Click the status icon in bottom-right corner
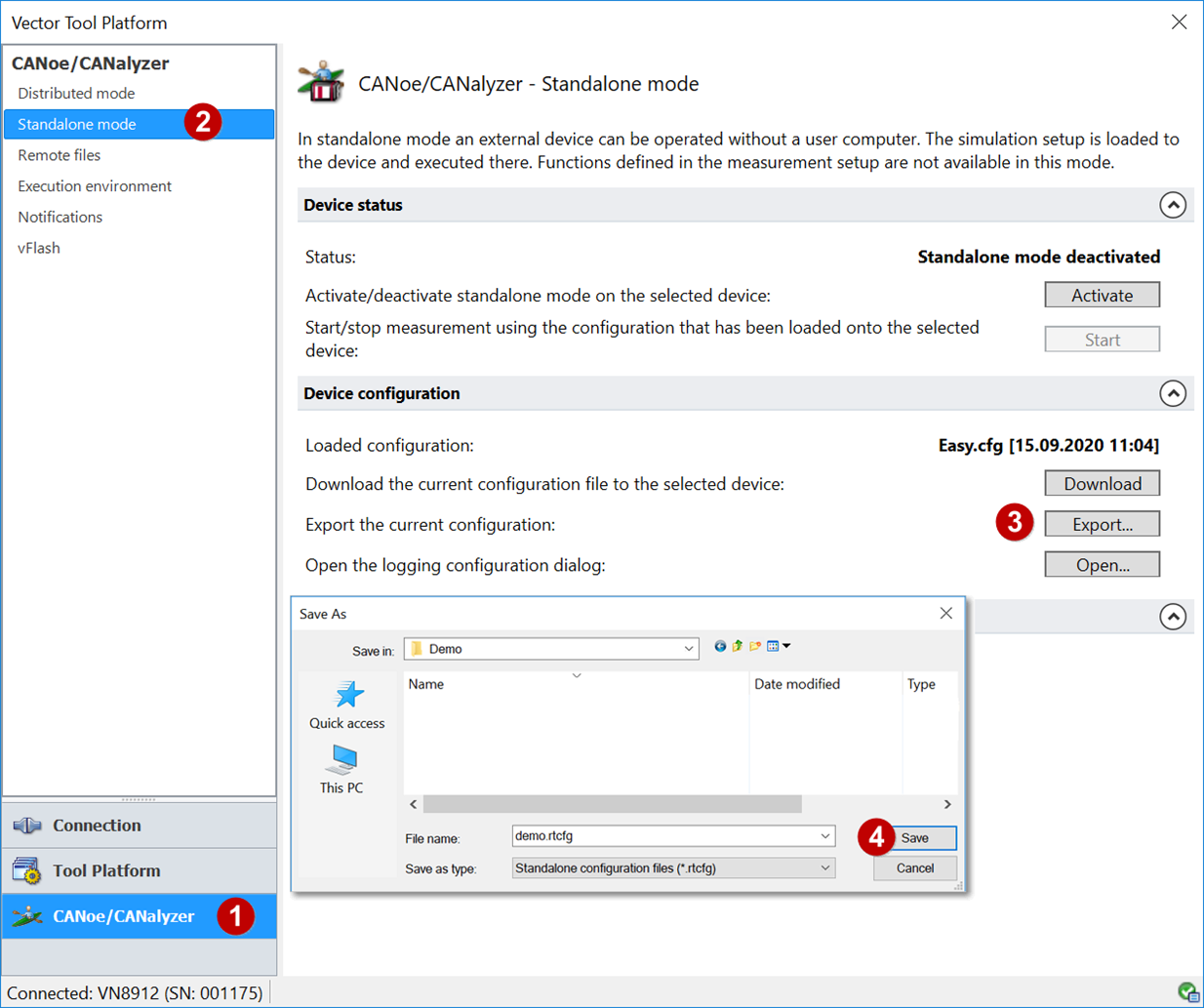The width and height of the screenshot is (1204, 1008). pos(1187,992)
